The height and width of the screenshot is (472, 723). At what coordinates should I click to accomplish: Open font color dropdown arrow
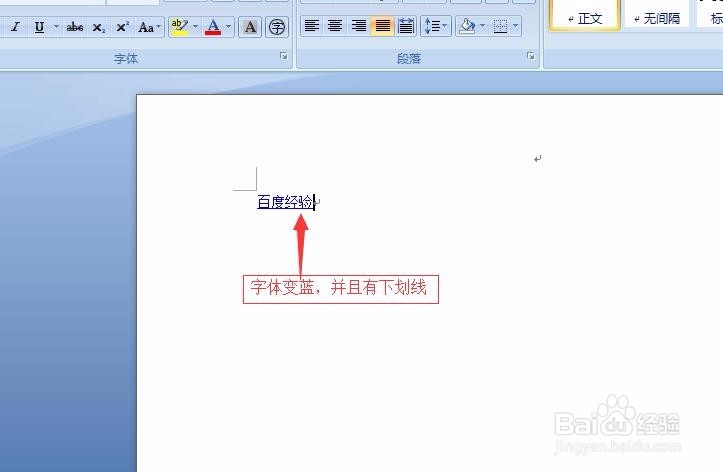pos(228,27)
